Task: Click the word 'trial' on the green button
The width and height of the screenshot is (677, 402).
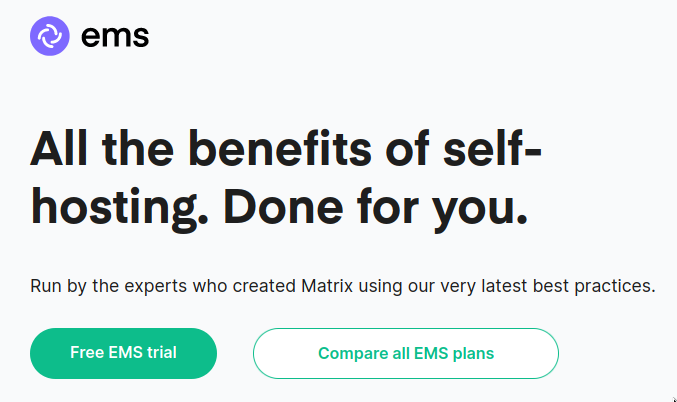Action: click(161, 352)
